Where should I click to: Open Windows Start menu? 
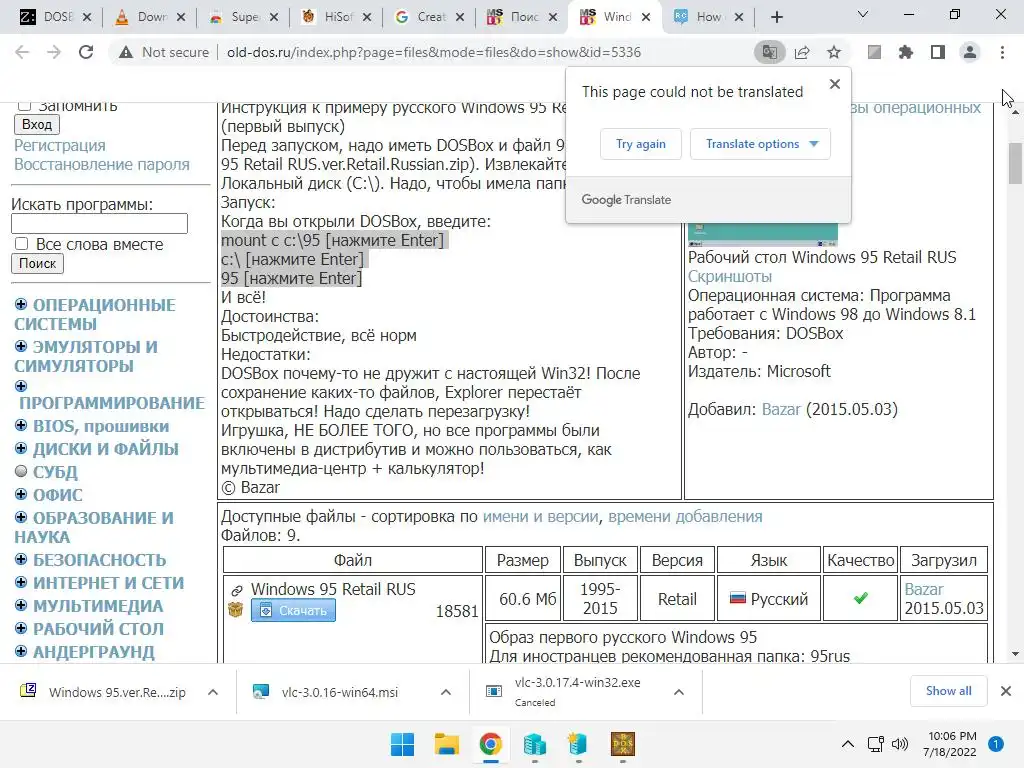coord(402,744)
